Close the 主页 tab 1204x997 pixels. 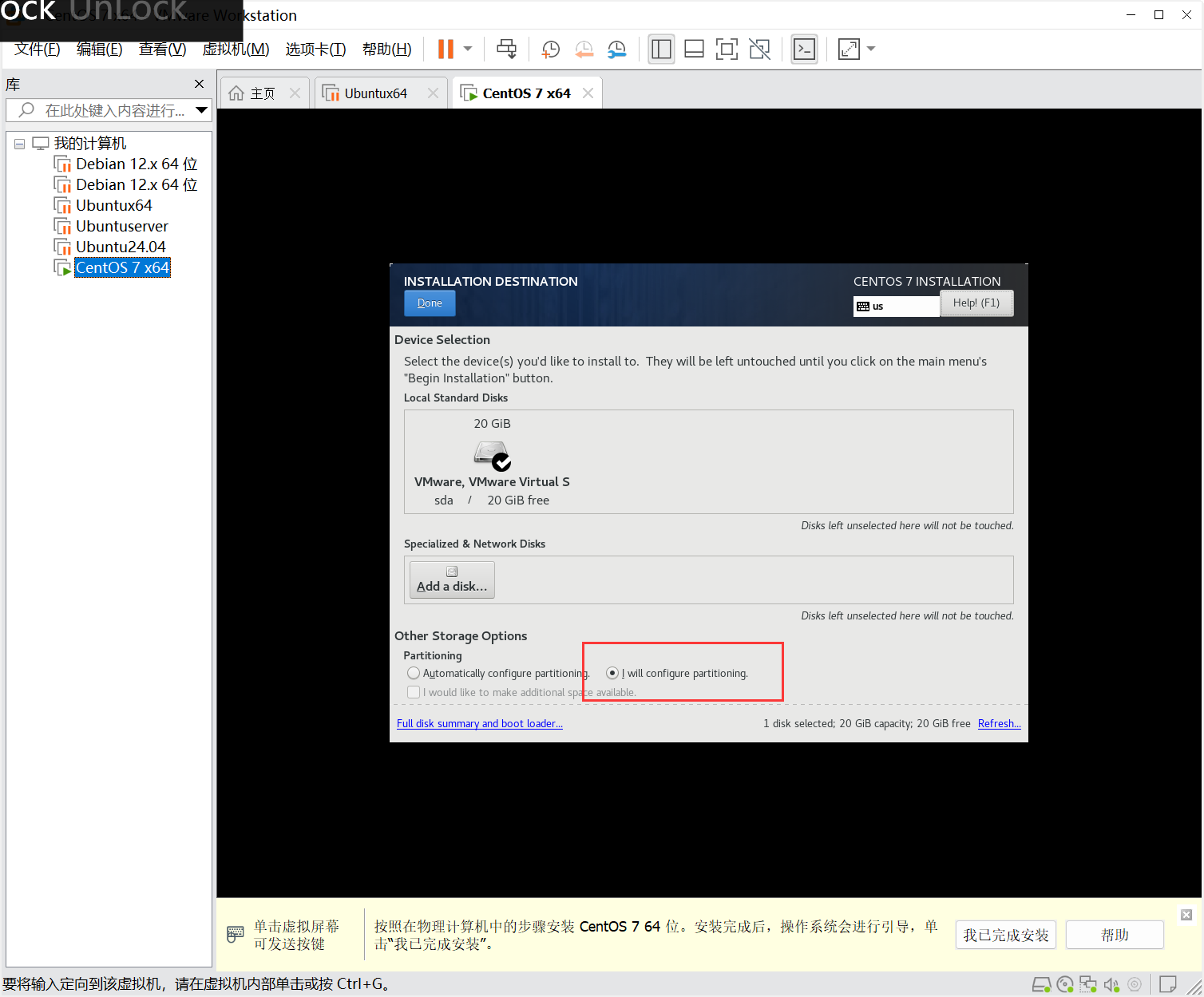(x=295, y=93)
